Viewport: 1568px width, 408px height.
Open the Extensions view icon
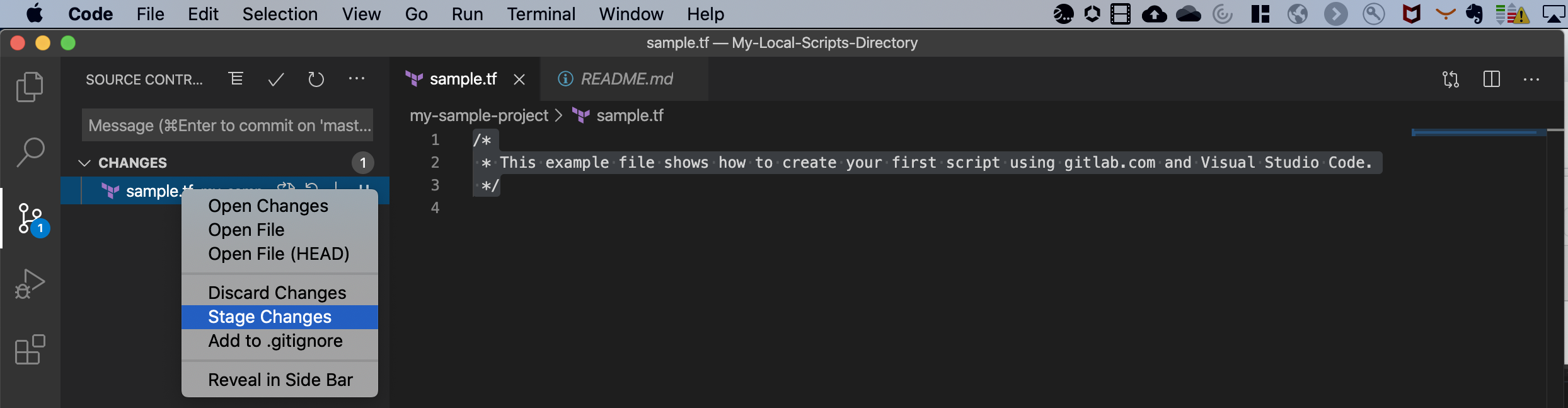pyautogui.click(x=30, y=349)
